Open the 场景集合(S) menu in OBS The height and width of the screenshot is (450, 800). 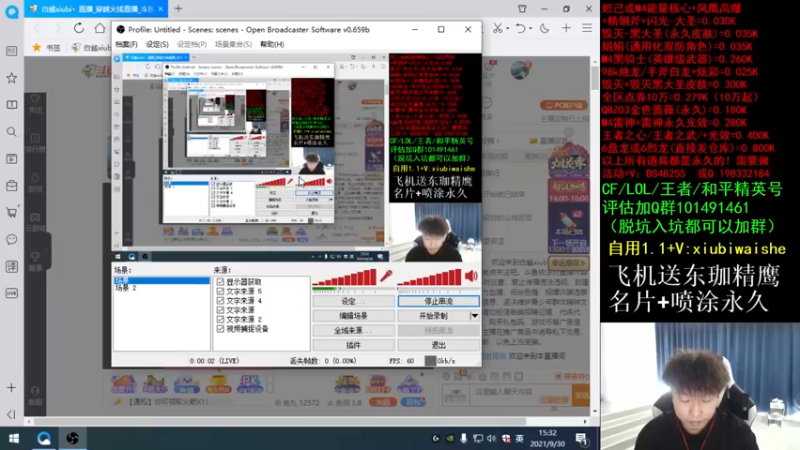(233, 44)
